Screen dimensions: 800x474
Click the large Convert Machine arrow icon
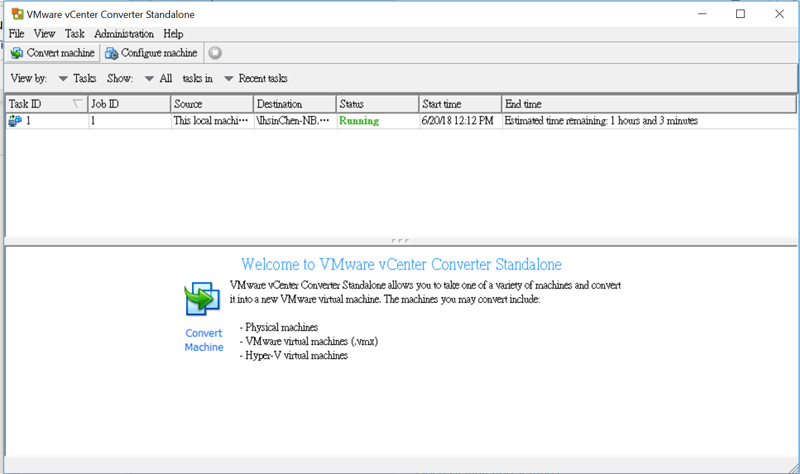click(x=202, y=298)
